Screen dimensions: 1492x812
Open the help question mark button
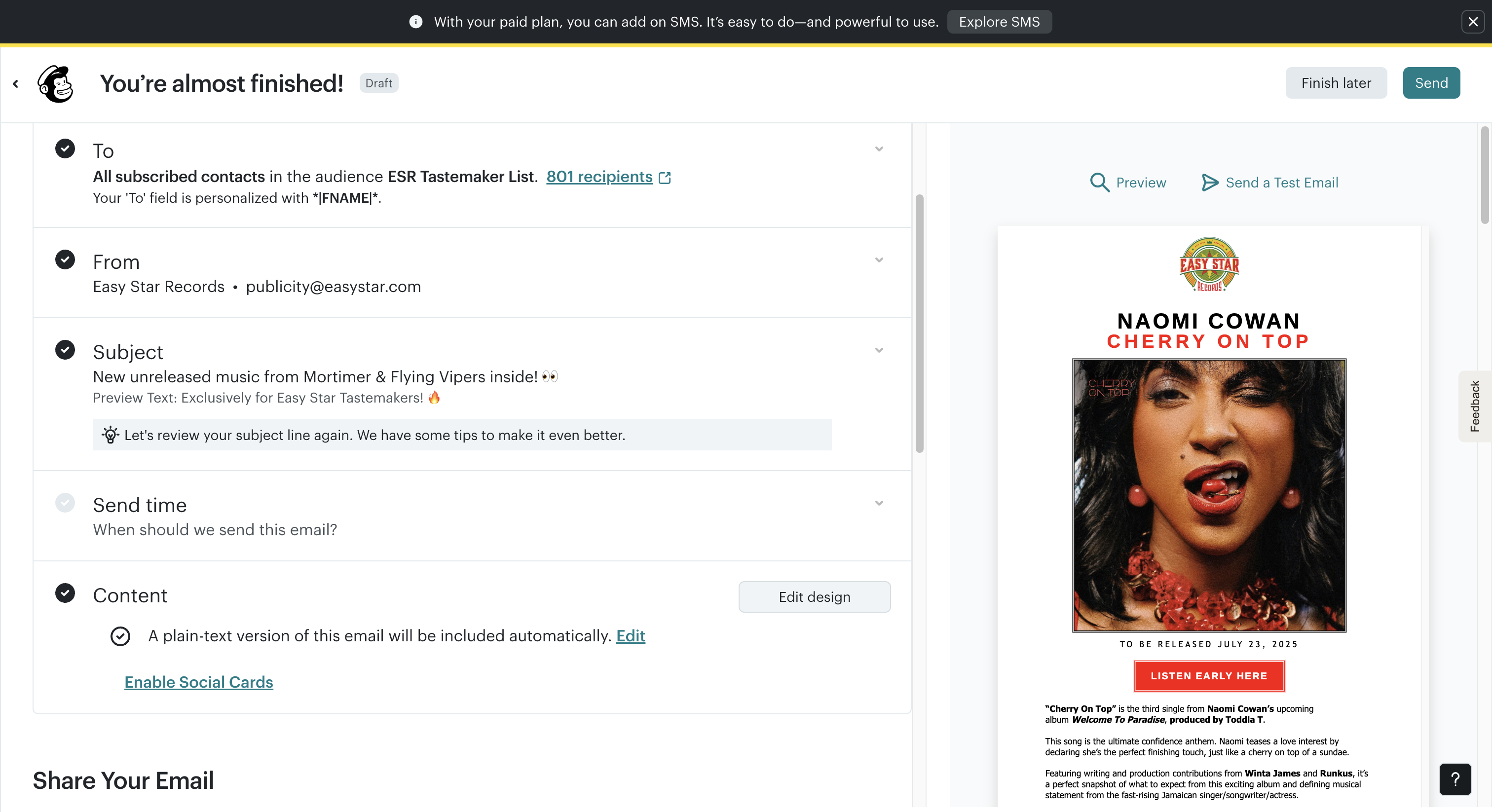[x=1455, y=779]
